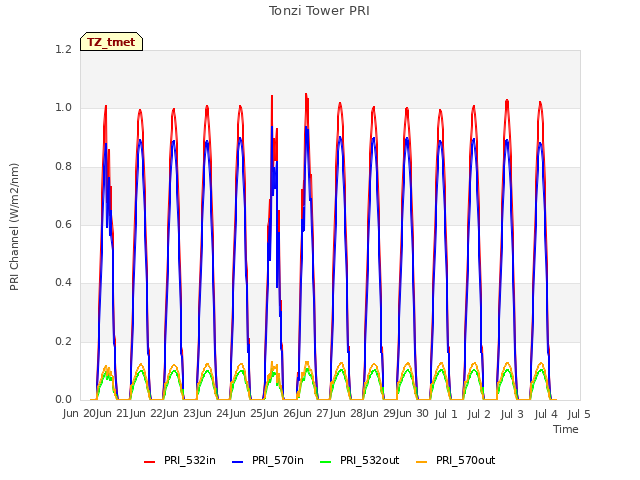Click the 0.2 y-axis tick label

[x=63, y=341]
